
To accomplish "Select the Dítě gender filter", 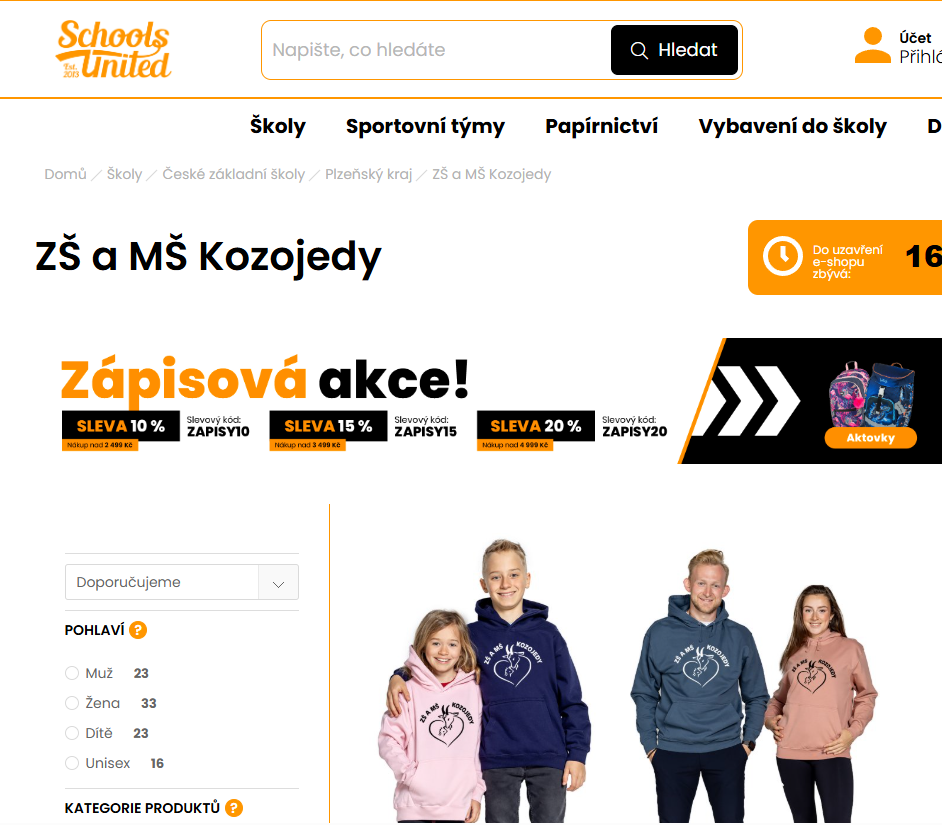I will 72,733.
